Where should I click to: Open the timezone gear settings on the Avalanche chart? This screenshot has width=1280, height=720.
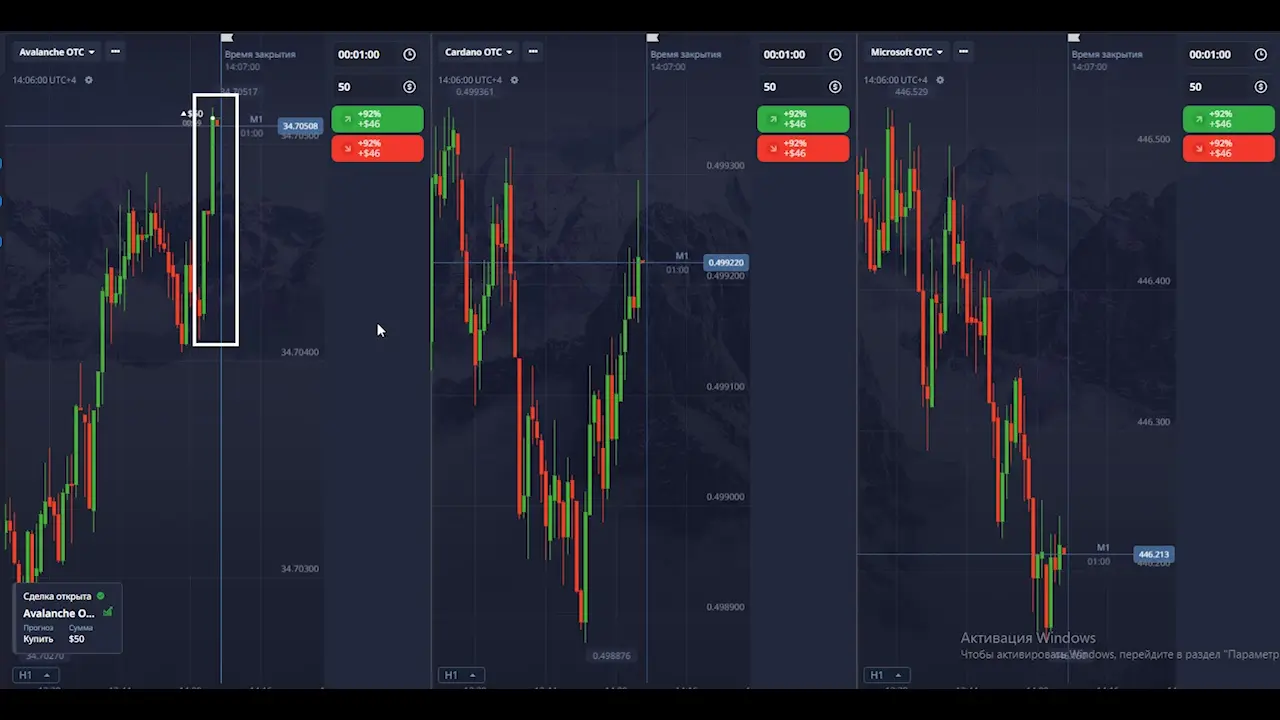[89, 80]
